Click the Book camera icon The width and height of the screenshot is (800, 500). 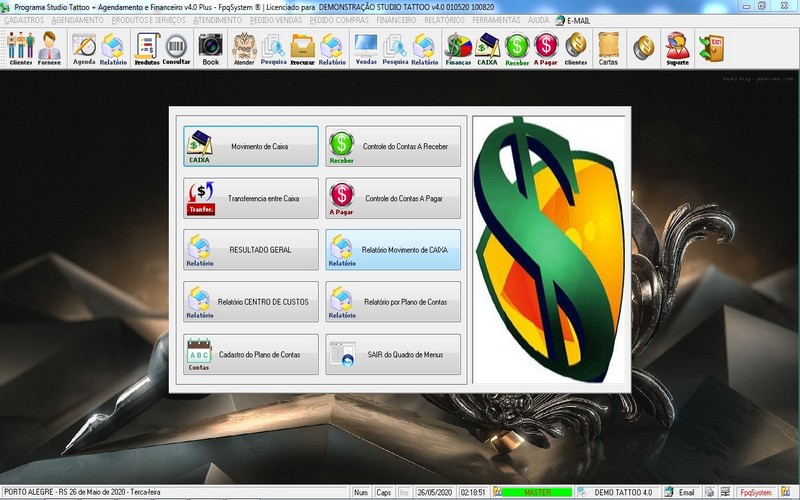[x=210, y=47]
